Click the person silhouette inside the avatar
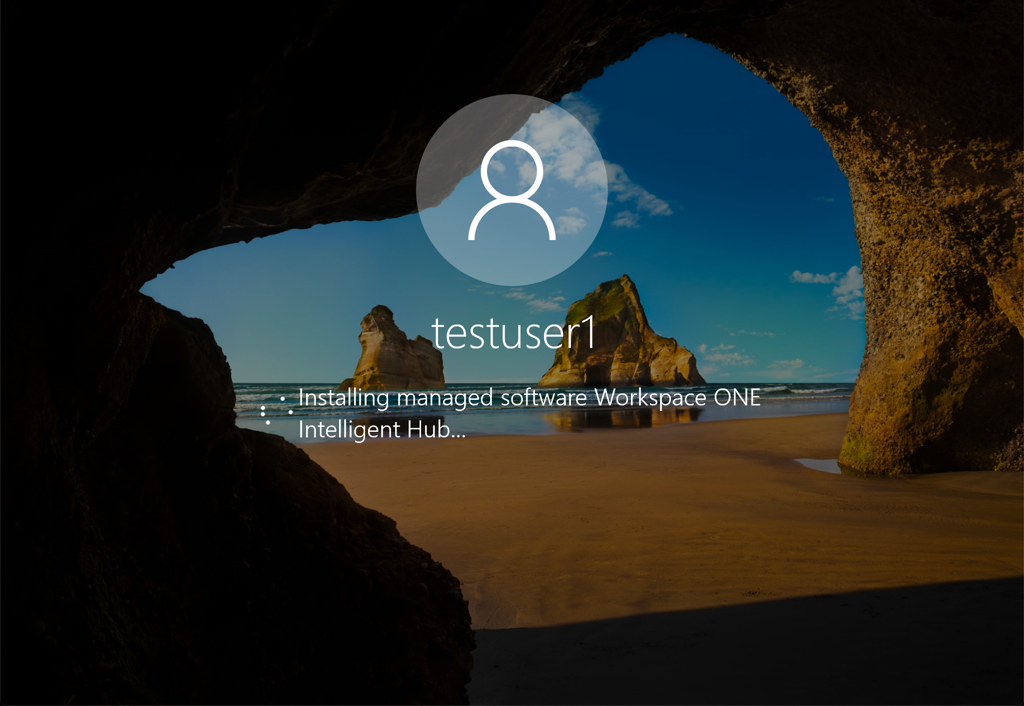 [511, 190]
